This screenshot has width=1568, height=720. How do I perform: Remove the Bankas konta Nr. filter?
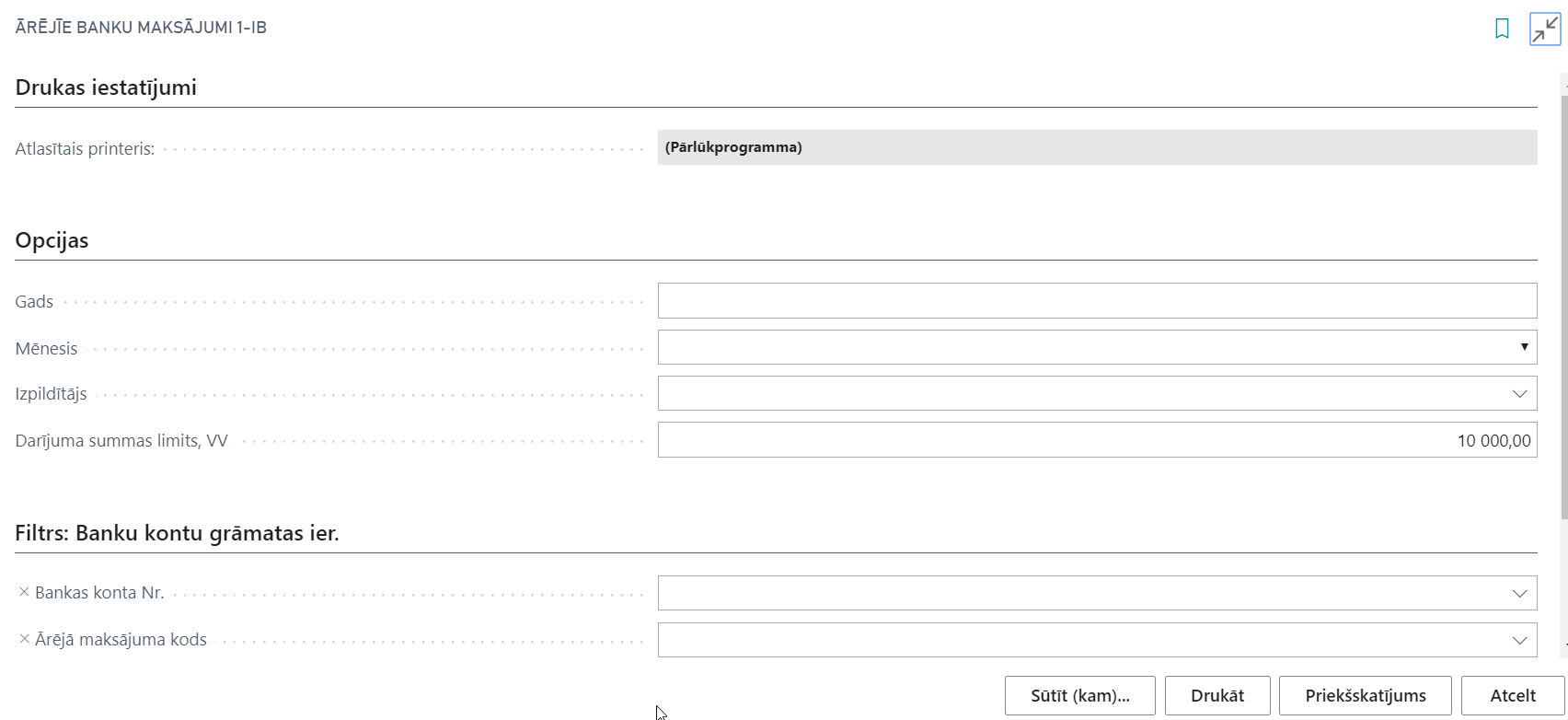[24, 593]
